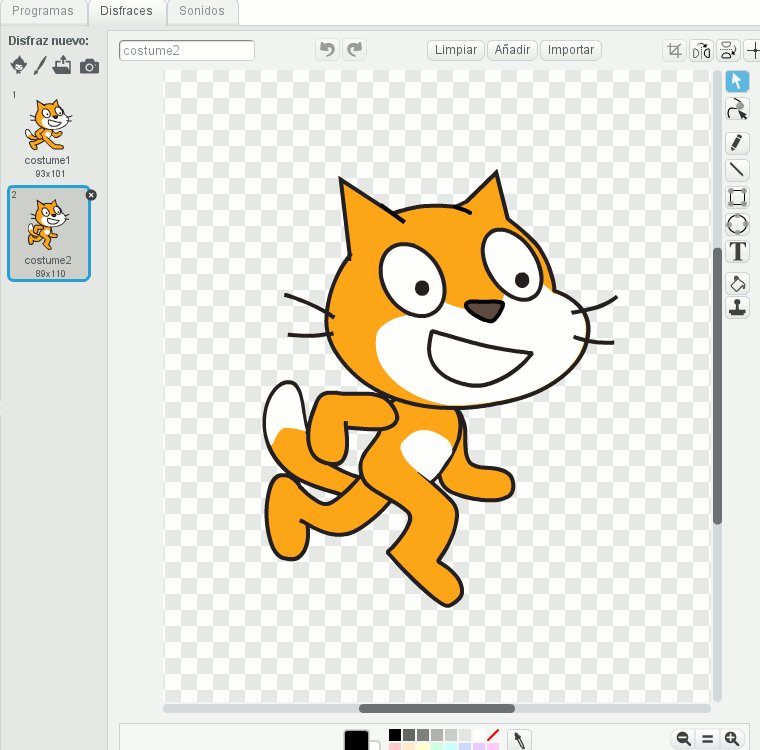
Task: Flip costume up-down
Action: pos(728,50)
